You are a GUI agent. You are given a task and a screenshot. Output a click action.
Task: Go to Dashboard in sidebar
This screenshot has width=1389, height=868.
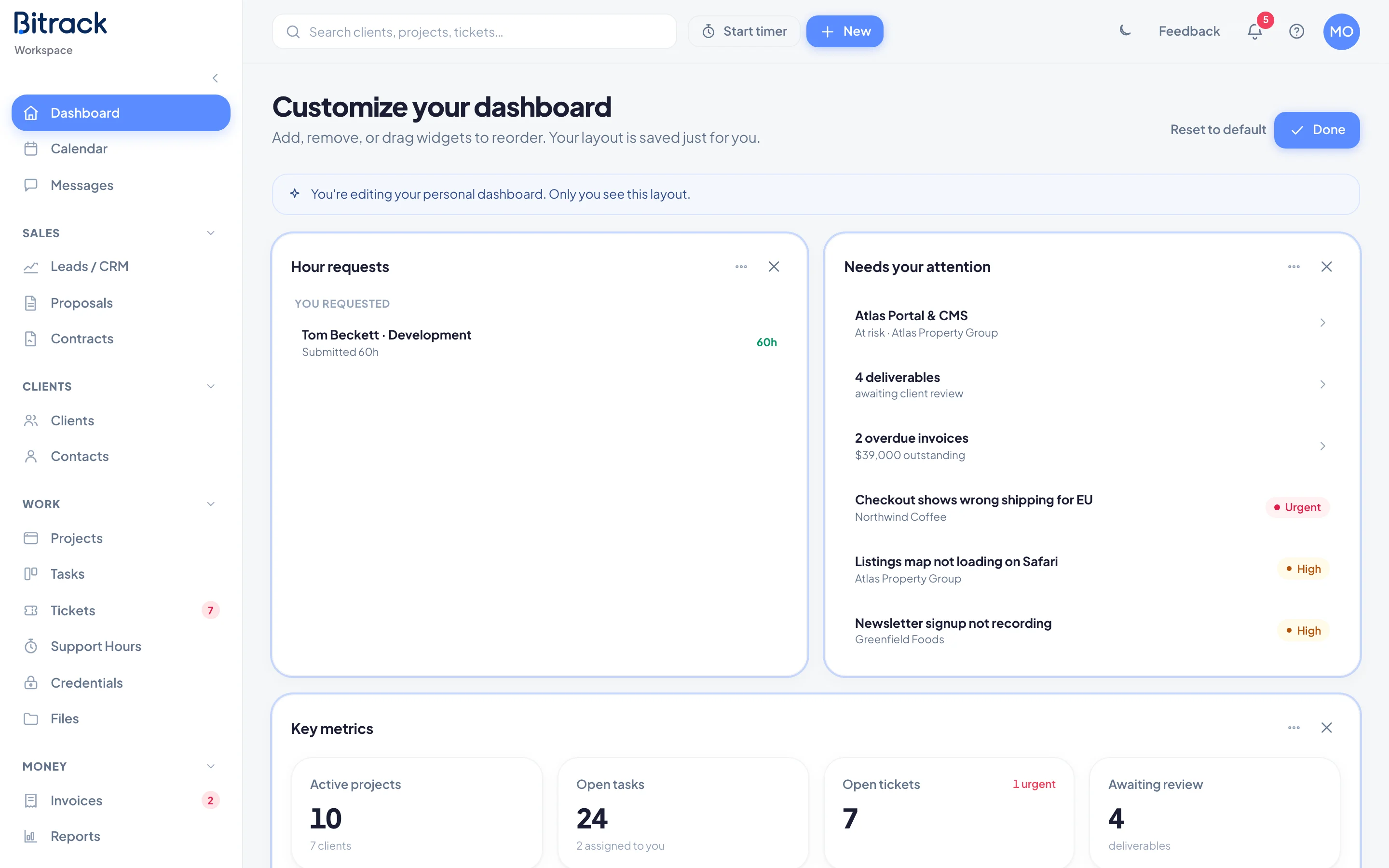click(121, 112)
